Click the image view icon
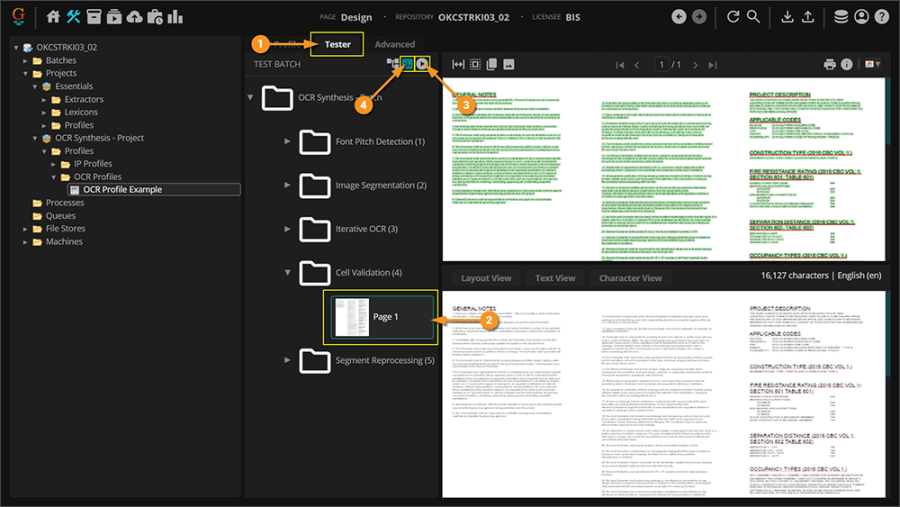Image resolution: width=900 pixels, height=507 pixels. point(509,64)
